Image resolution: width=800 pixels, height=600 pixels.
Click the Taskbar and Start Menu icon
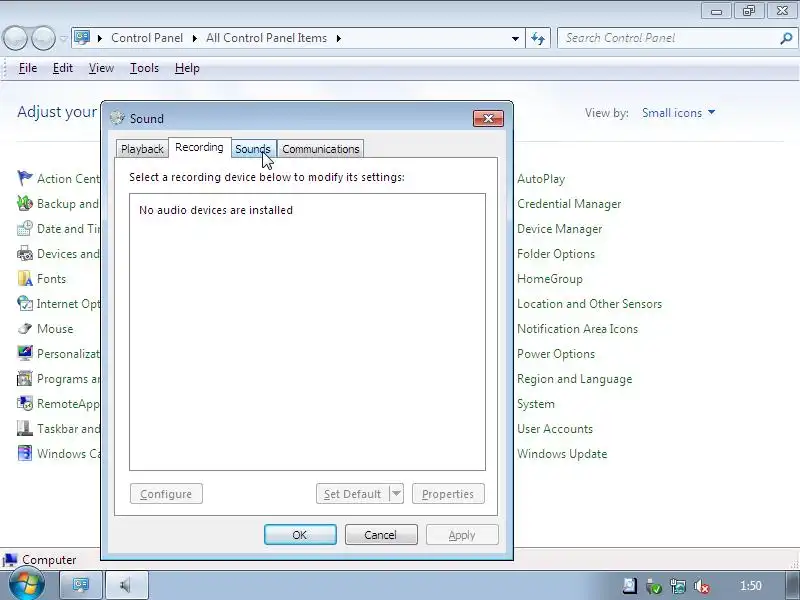pyautogui.click(x=24, y=428)
